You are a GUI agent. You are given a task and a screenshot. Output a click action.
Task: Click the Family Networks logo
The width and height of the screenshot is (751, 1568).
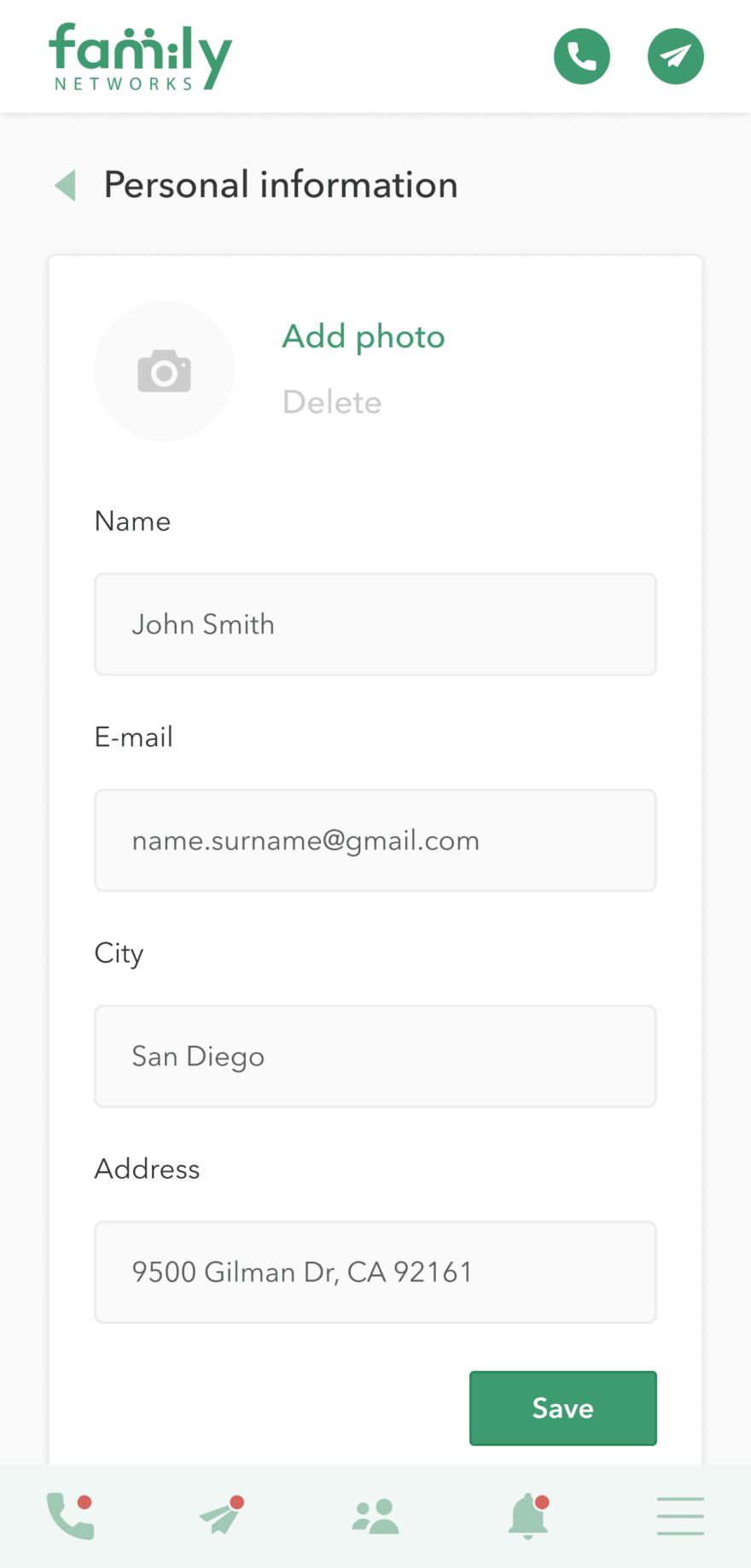click(140, 56)
